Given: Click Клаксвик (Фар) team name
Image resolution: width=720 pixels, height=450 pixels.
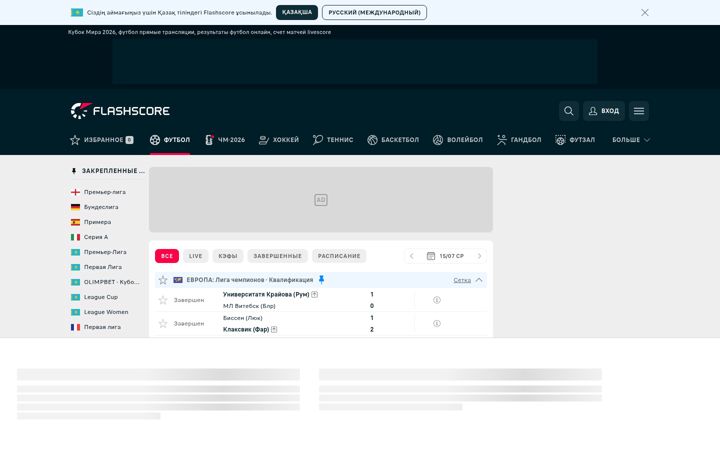Looking at the screenshot, I should coord(246,329).
